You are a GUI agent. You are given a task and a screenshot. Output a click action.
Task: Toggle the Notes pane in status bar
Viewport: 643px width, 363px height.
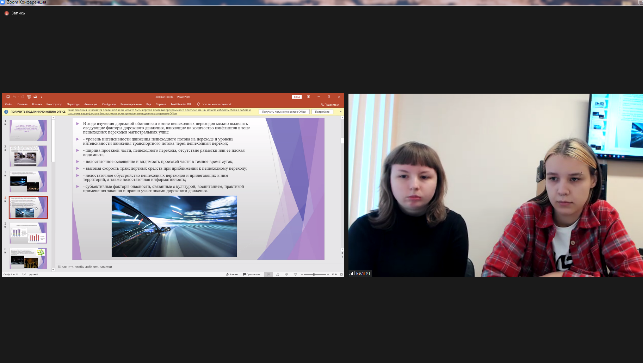point(232,274)
